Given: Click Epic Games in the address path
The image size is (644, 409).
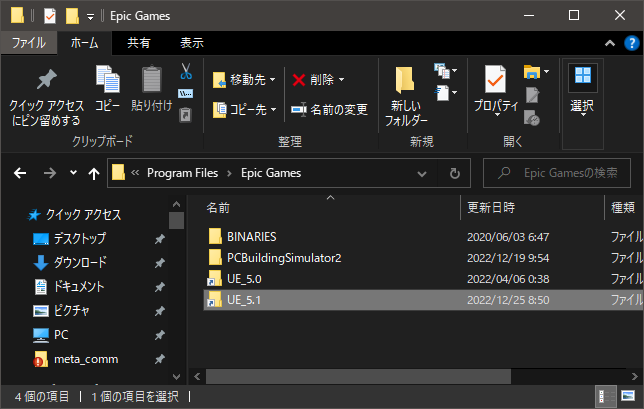Looking at the screenshot, I should click(x=271, y=173).
